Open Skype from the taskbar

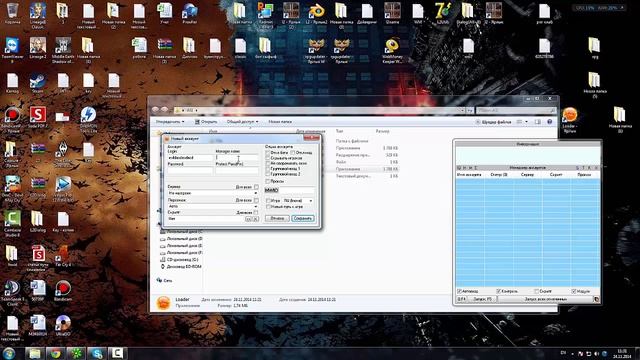tap(96, 353)
